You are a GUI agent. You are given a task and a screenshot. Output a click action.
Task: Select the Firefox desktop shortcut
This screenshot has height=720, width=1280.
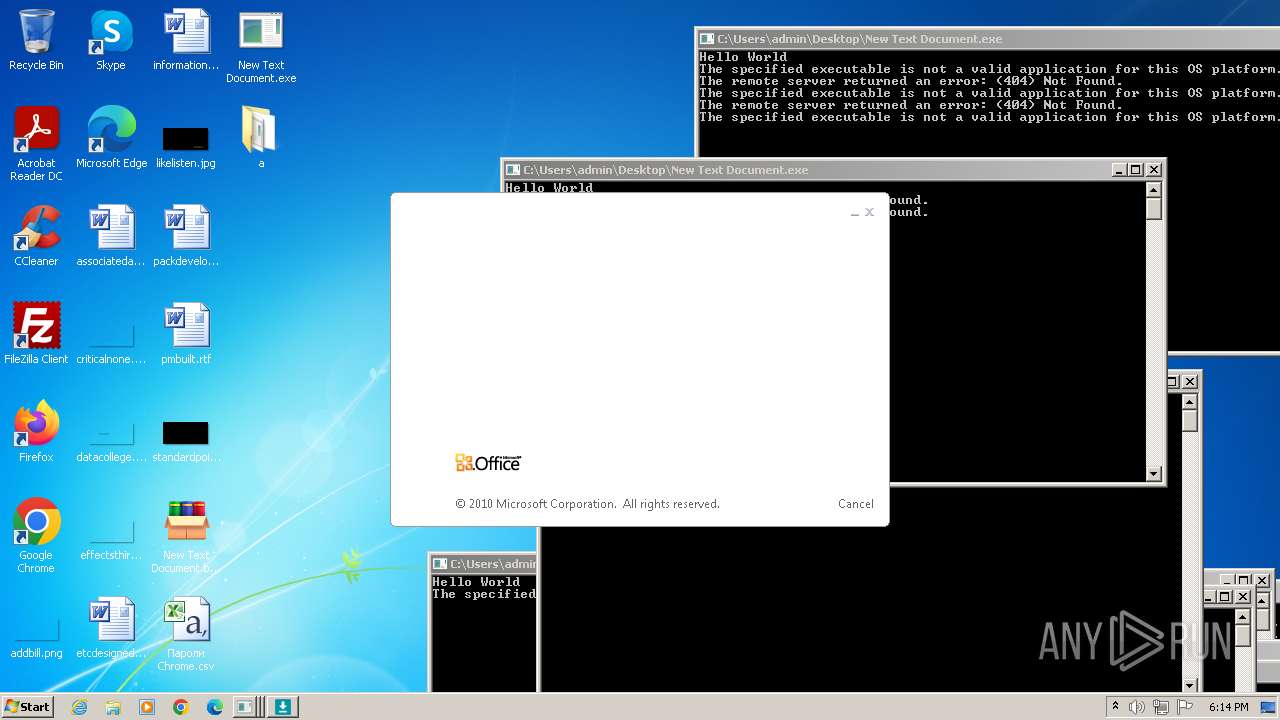[x=36, y=433]
